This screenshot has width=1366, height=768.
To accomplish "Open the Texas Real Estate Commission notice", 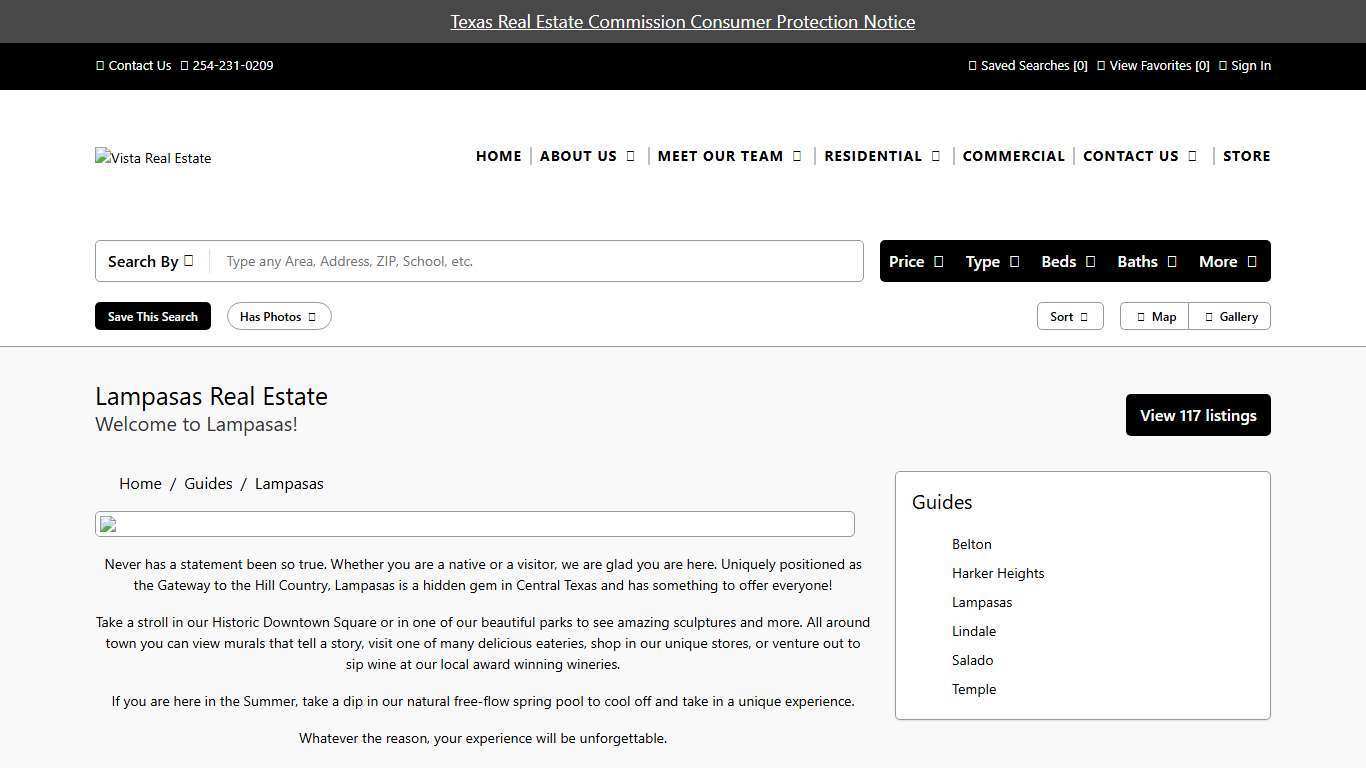I will click(x=682, y=22).
